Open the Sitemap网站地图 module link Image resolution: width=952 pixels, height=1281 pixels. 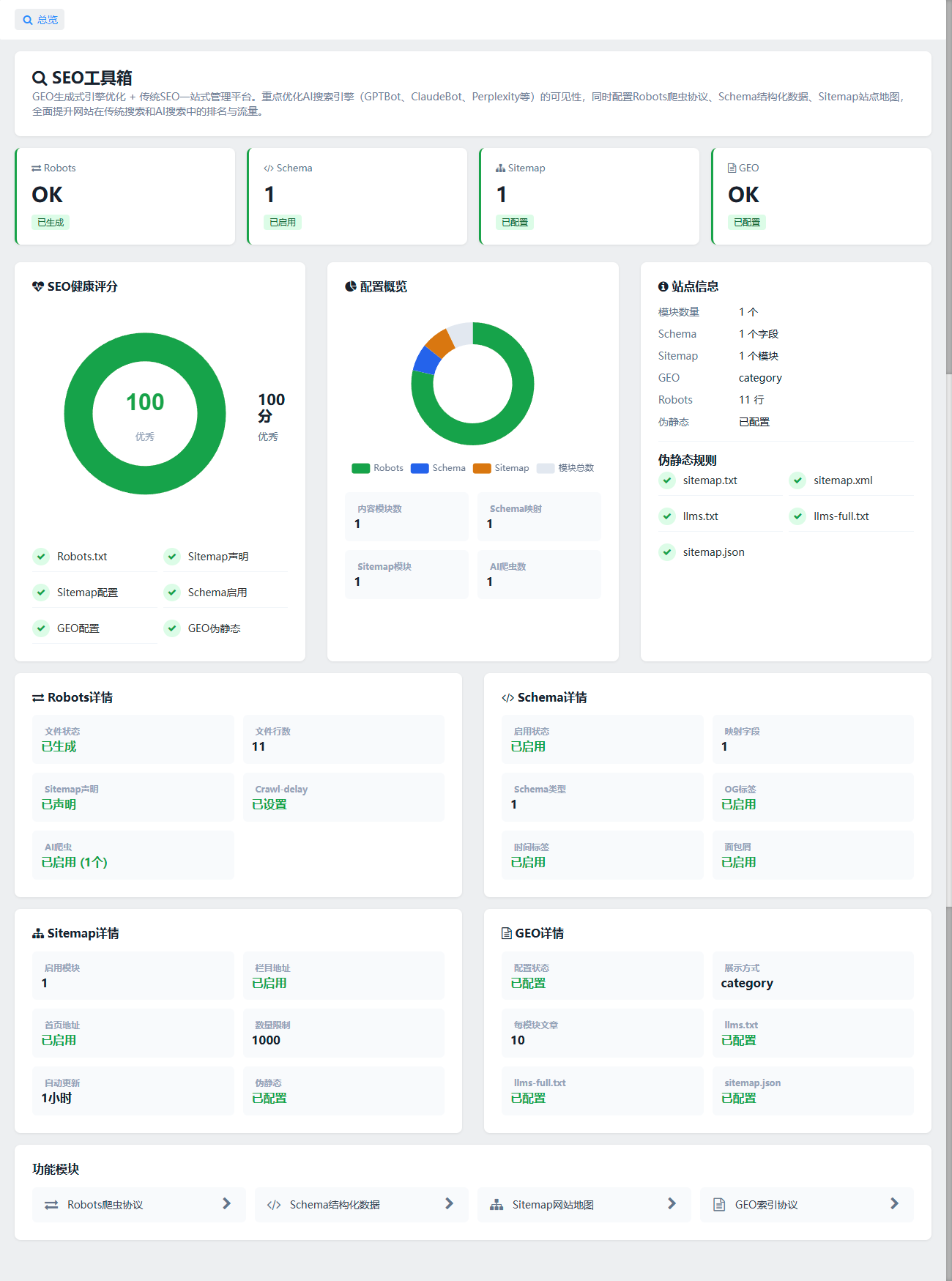pyautogui.click(x=584, y=1205)
